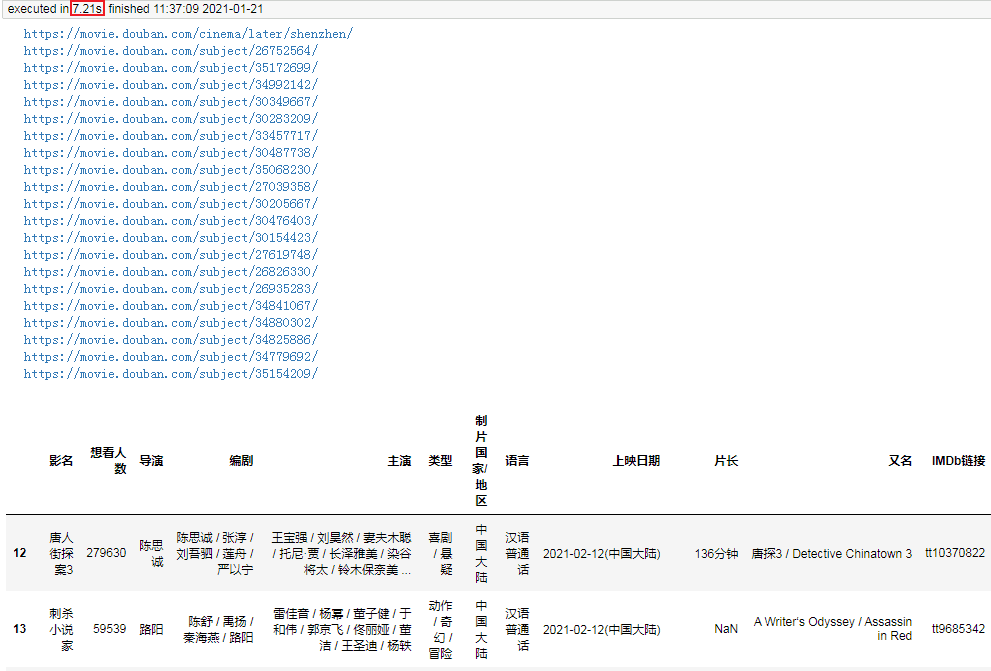Open the subject/35172699 link
This screenshot has width=991, height=671.
click(x=171, y=68)
